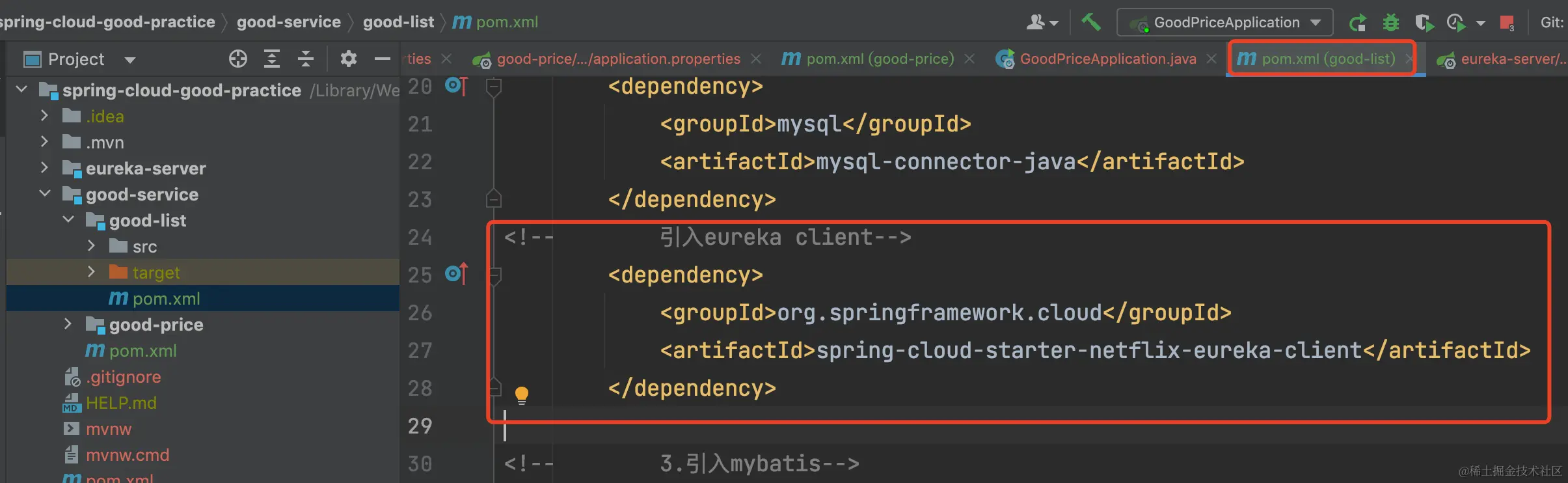Select the mvnw file
The image size is (1568, 483).
pyautogui.click(x=109, y=428)
